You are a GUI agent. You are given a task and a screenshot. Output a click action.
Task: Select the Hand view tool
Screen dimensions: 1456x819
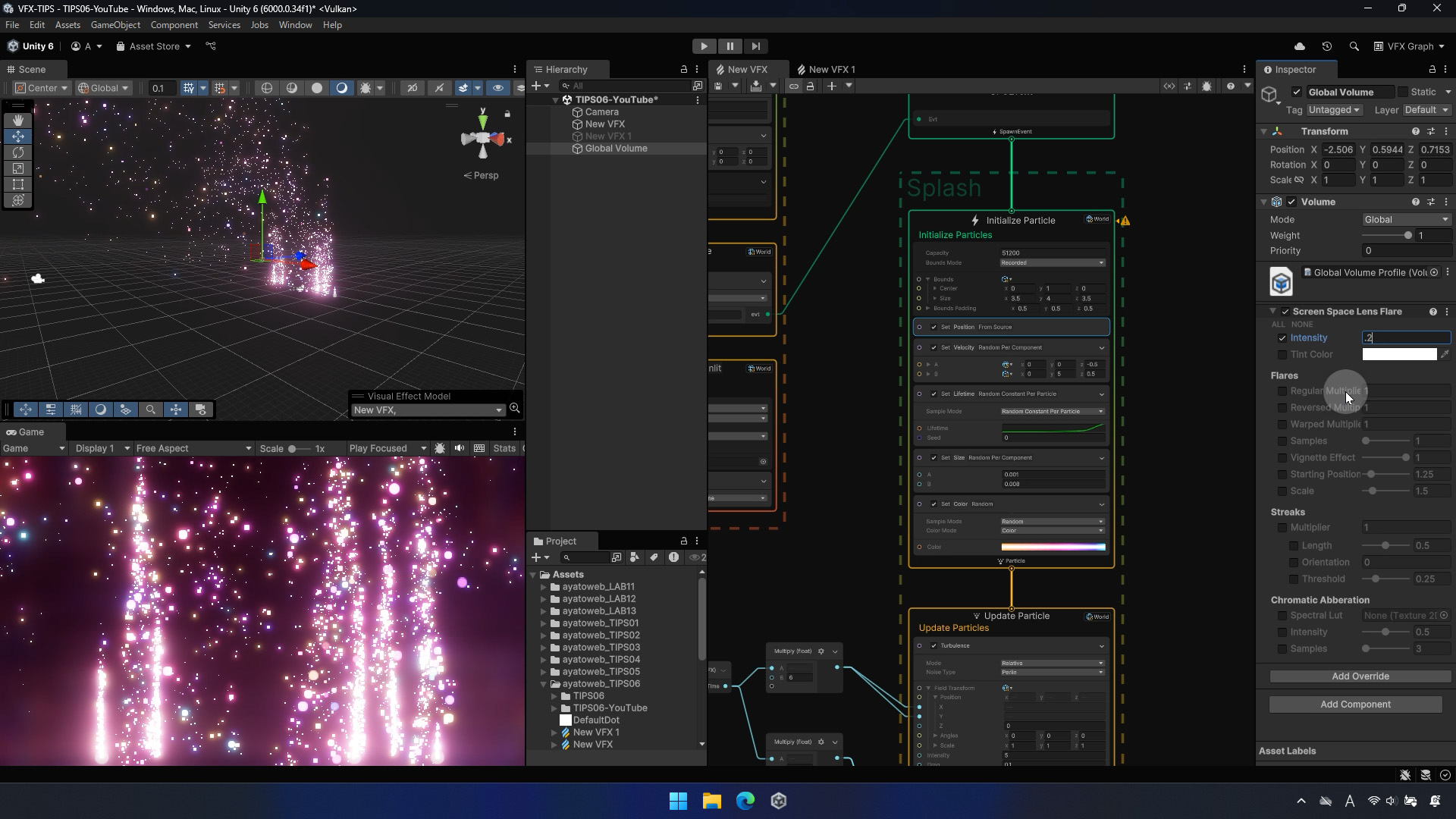coord(18,121)
